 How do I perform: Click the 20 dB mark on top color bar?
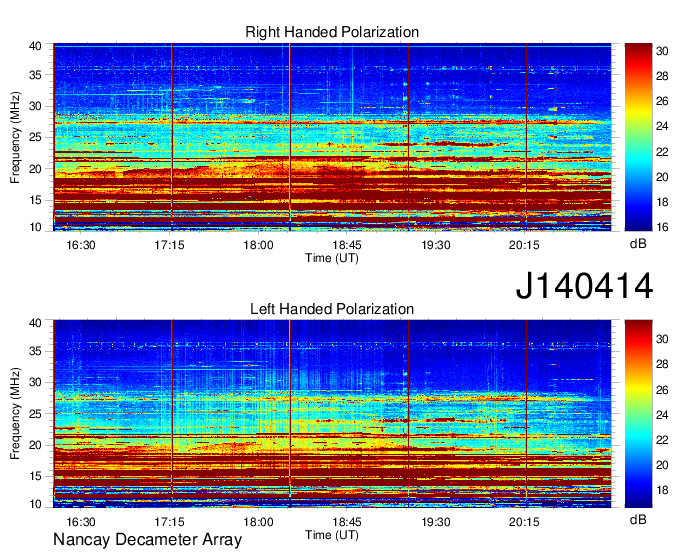tap(662, 177)
